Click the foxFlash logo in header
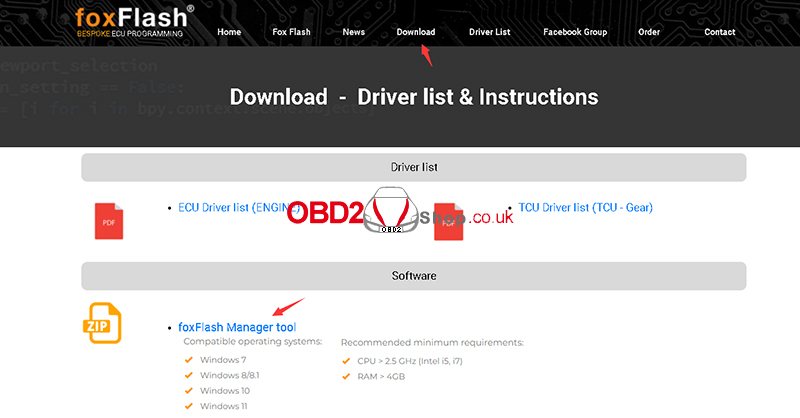Image resolution: width=800 pixels, height=418 pixels. coord(134,20)
